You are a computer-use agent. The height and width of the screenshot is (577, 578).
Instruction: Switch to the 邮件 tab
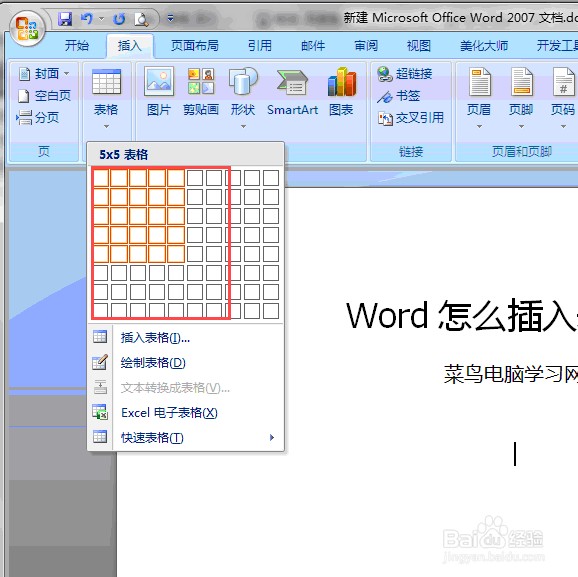pos(313,46)
